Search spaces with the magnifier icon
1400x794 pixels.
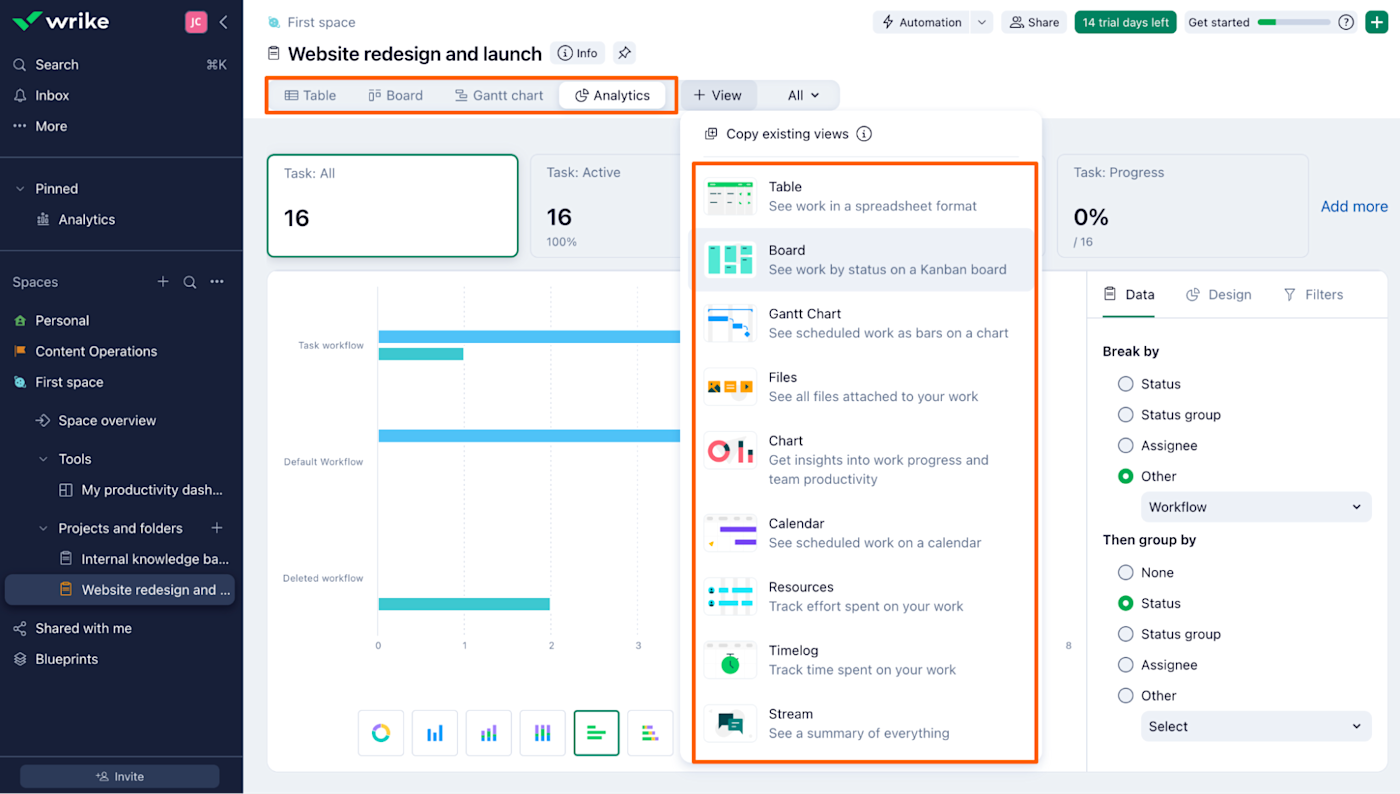pos(190,282)
